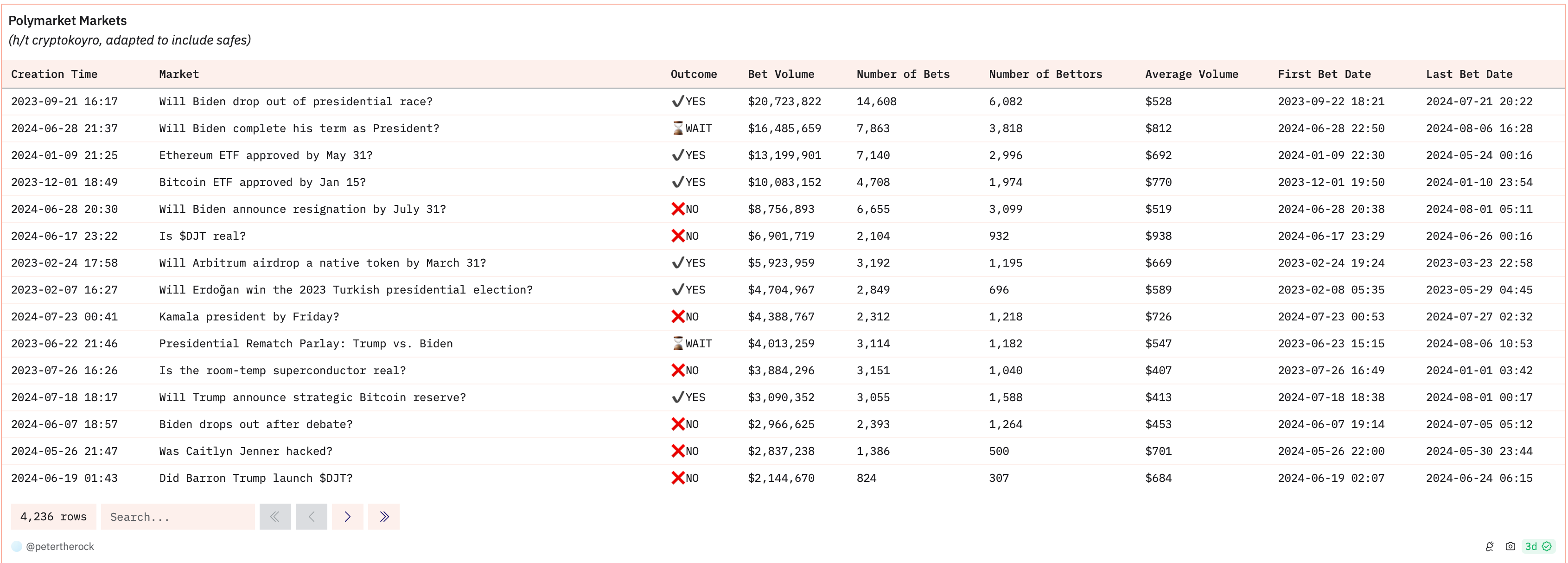Click the NO outcome for Caitlyn Jenner row
The height and width of the screenshot is (563, 1568).
(685, 451)
